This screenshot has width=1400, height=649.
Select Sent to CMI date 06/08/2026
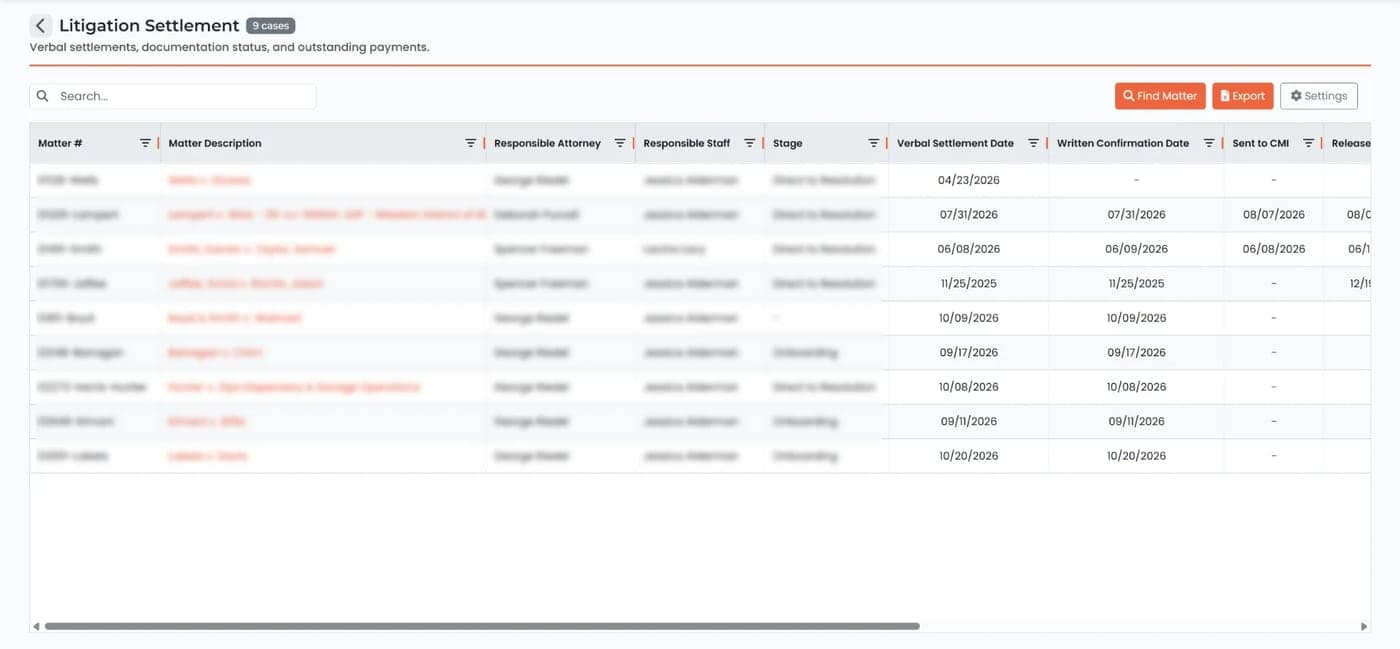1273,249
